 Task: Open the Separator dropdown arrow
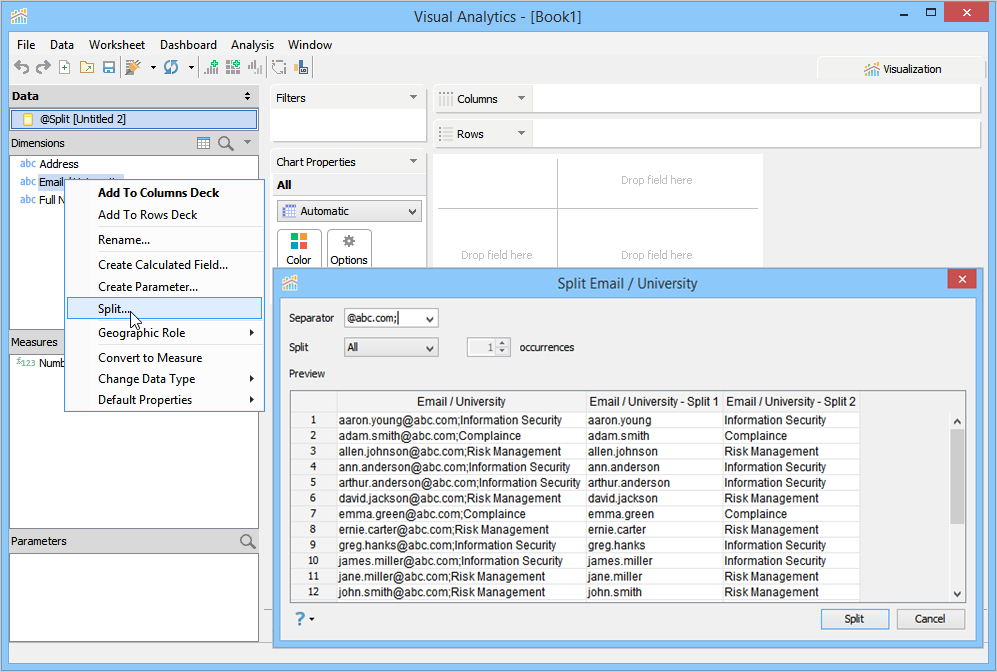(430, 319)
